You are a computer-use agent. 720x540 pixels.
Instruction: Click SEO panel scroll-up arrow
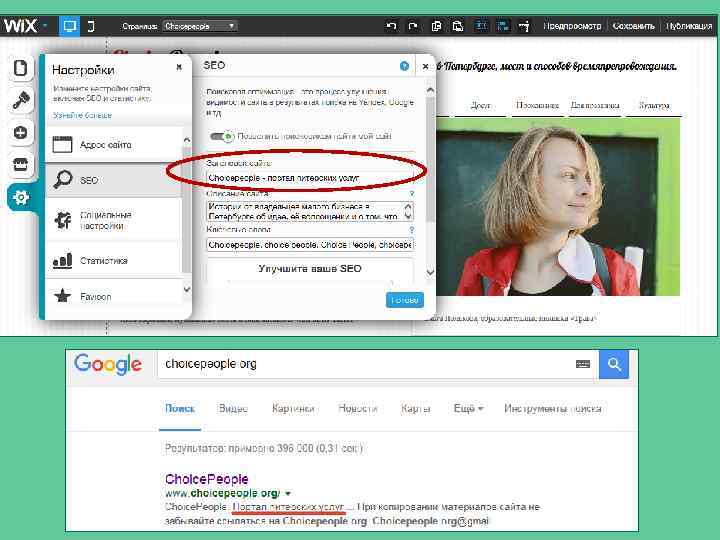(430, 90)
